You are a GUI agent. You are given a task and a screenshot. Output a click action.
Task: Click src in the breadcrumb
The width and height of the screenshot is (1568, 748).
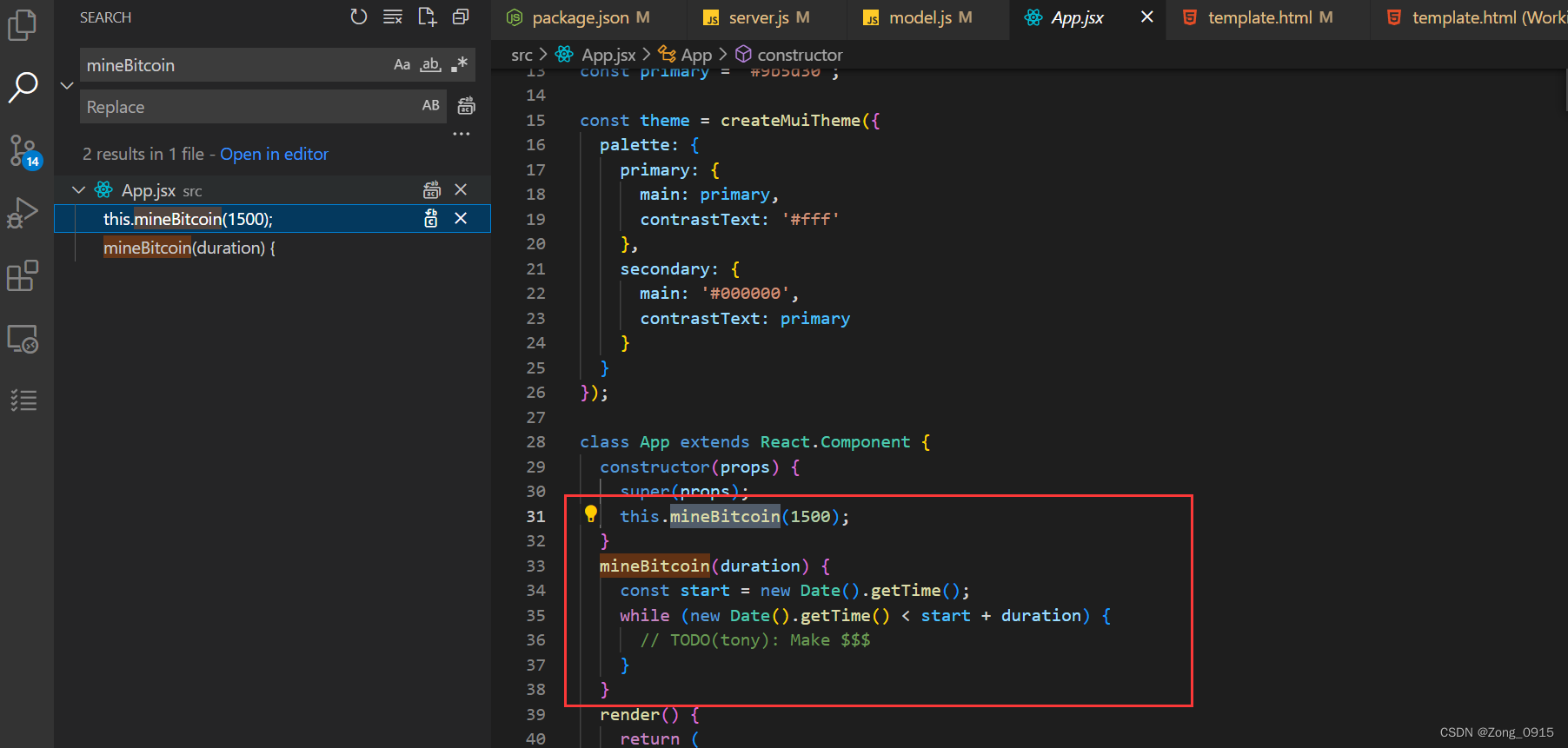522,55
